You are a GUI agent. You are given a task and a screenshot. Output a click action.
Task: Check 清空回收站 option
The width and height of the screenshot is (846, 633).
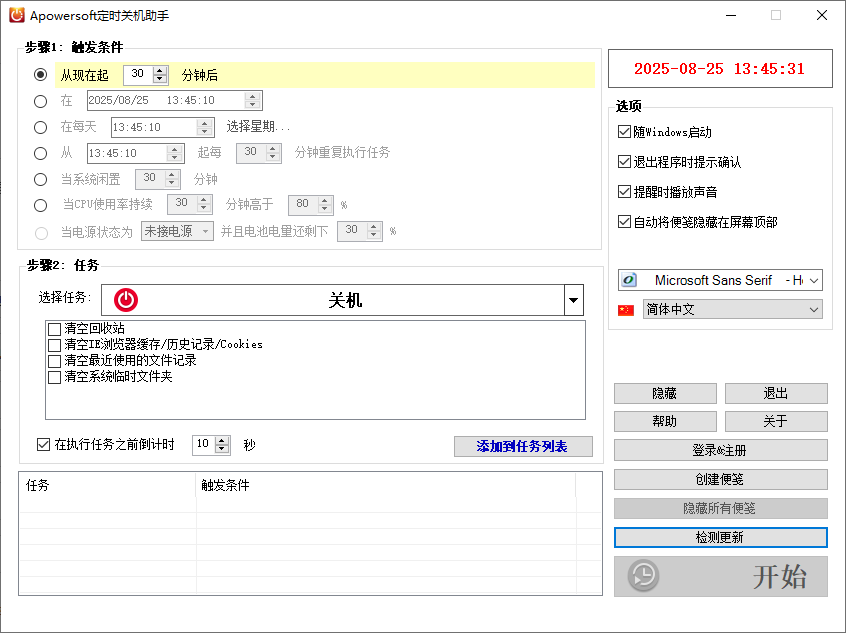point(54,329)
